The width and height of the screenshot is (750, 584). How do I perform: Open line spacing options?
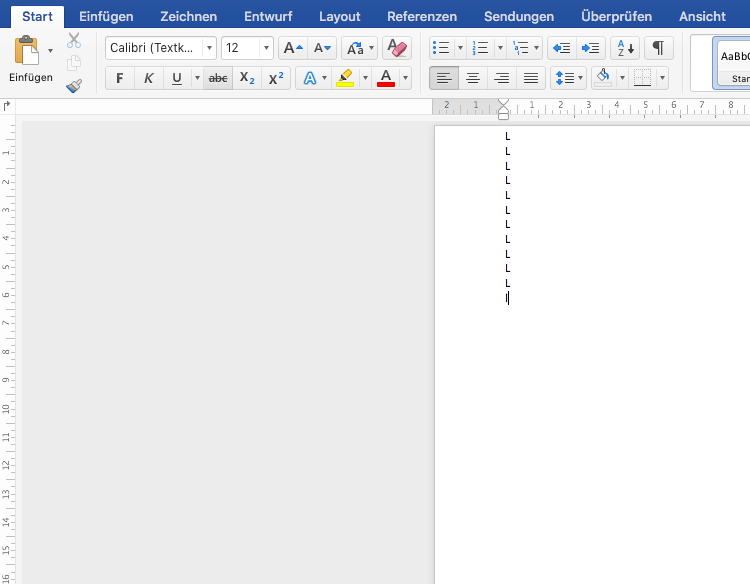click(568, 78)
